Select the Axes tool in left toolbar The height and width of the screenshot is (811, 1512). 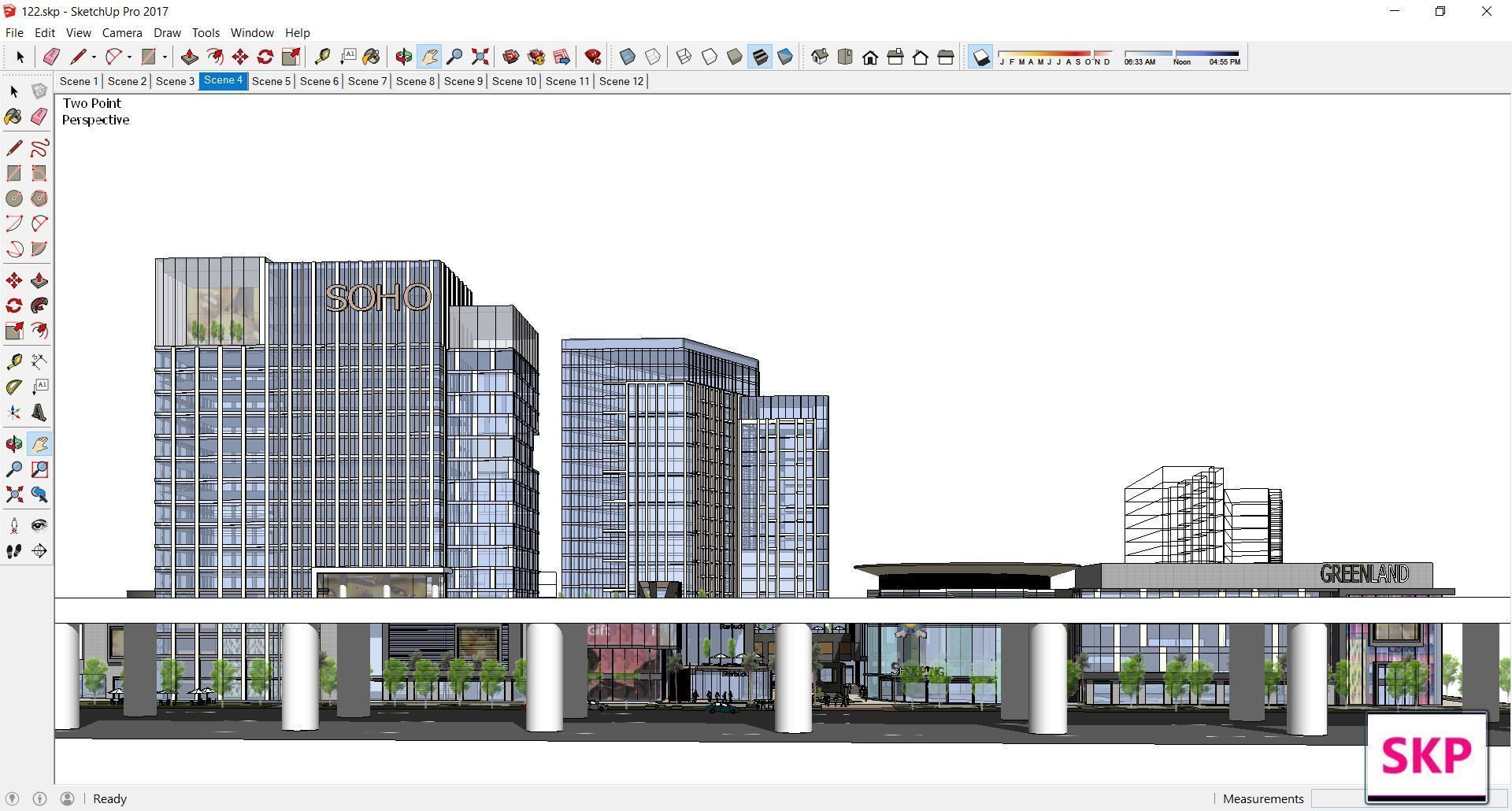(14, 413)
